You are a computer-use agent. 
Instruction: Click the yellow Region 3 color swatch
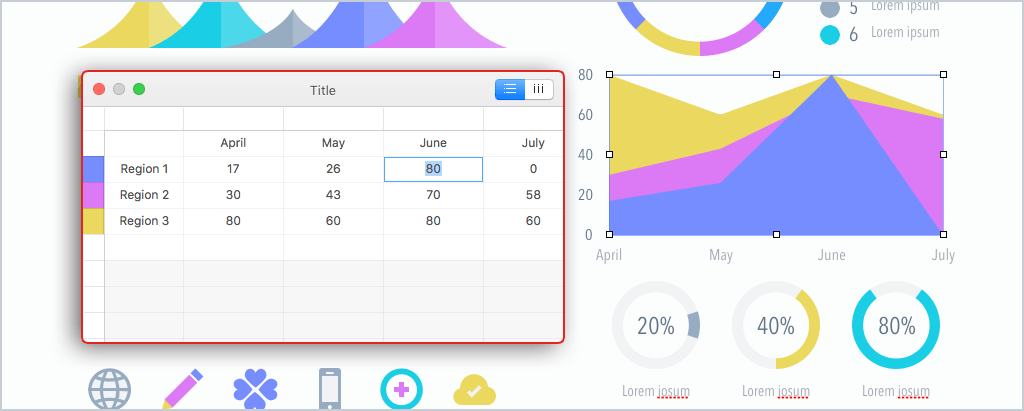click(93, 222)
